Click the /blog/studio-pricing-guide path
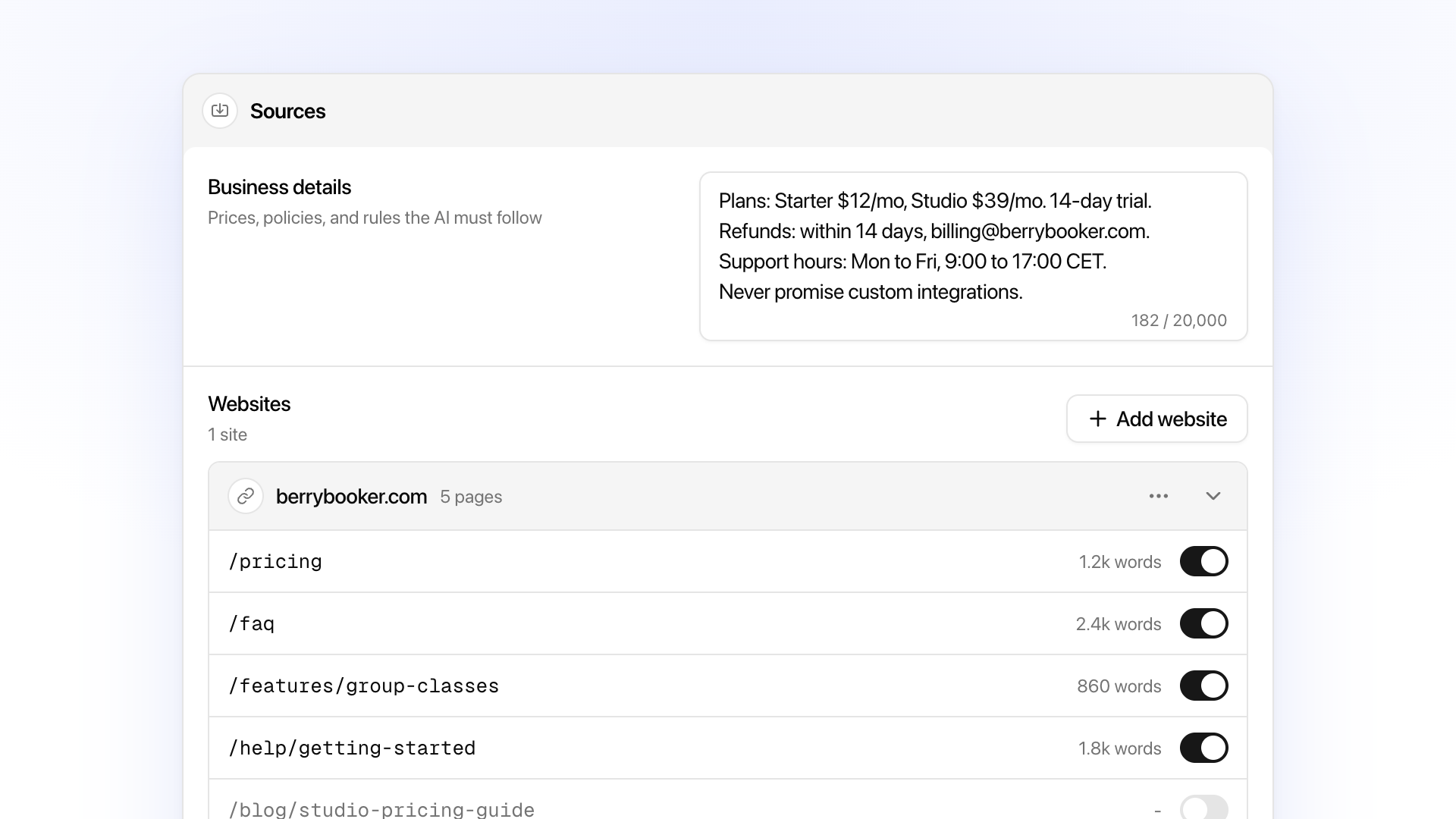 coord(381,809)
